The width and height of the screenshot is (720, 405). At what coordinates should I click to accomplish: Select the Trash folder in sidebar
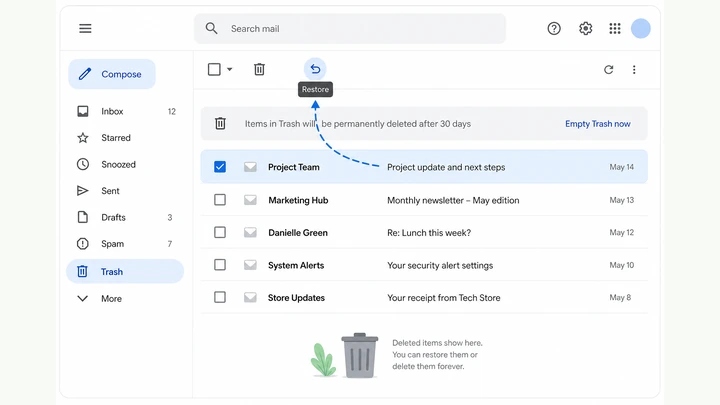125,271
